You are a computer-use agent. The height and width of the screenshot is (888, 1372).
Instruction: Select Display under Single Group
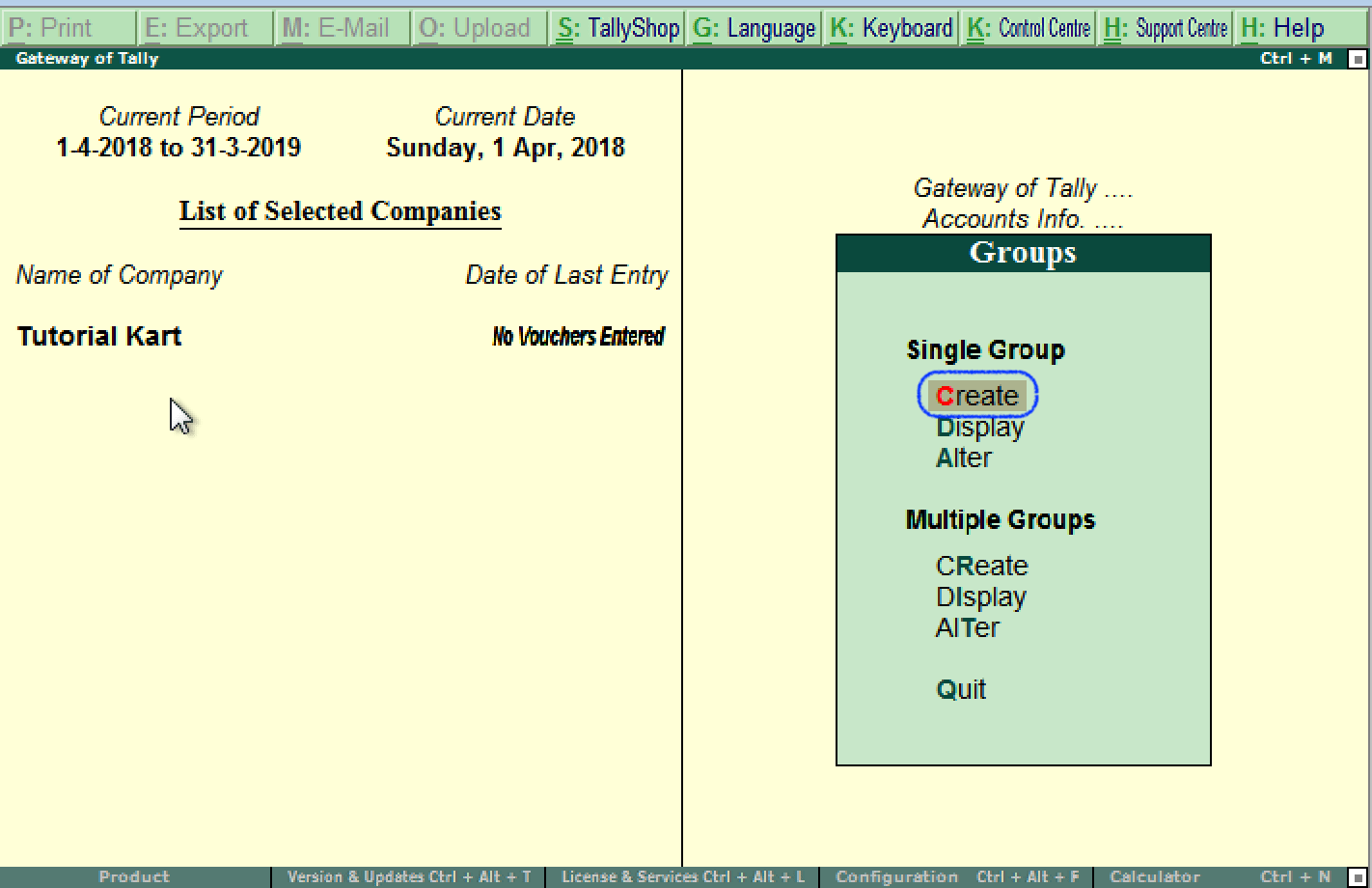point(980,427)
